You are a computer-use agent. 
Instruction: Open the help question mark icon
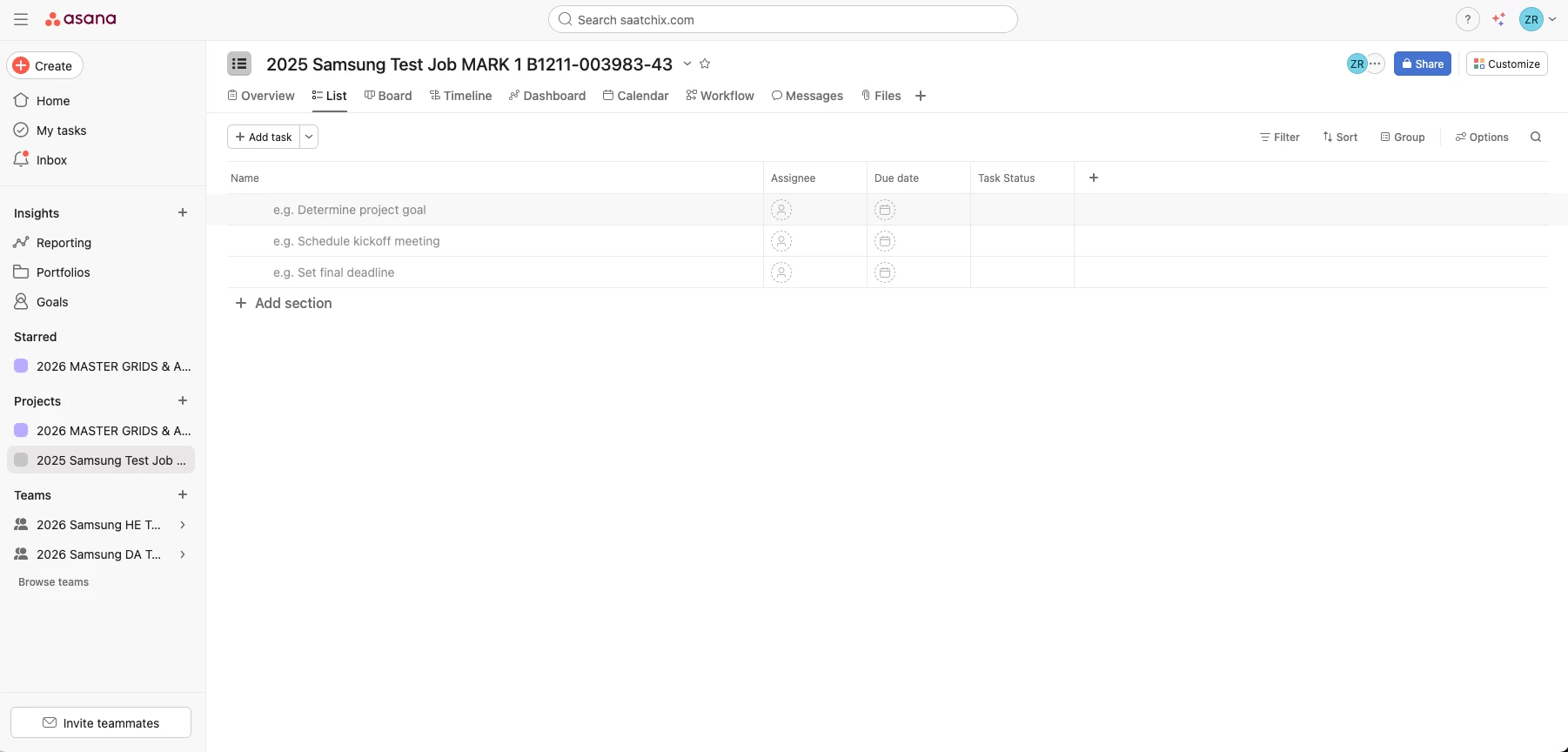(1467, 19)
